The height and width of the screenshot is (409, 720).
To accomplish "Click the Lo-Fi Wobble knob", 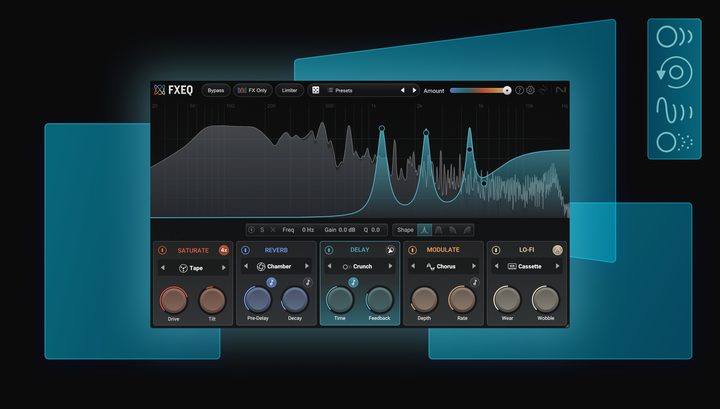I will tap(546, 299).
